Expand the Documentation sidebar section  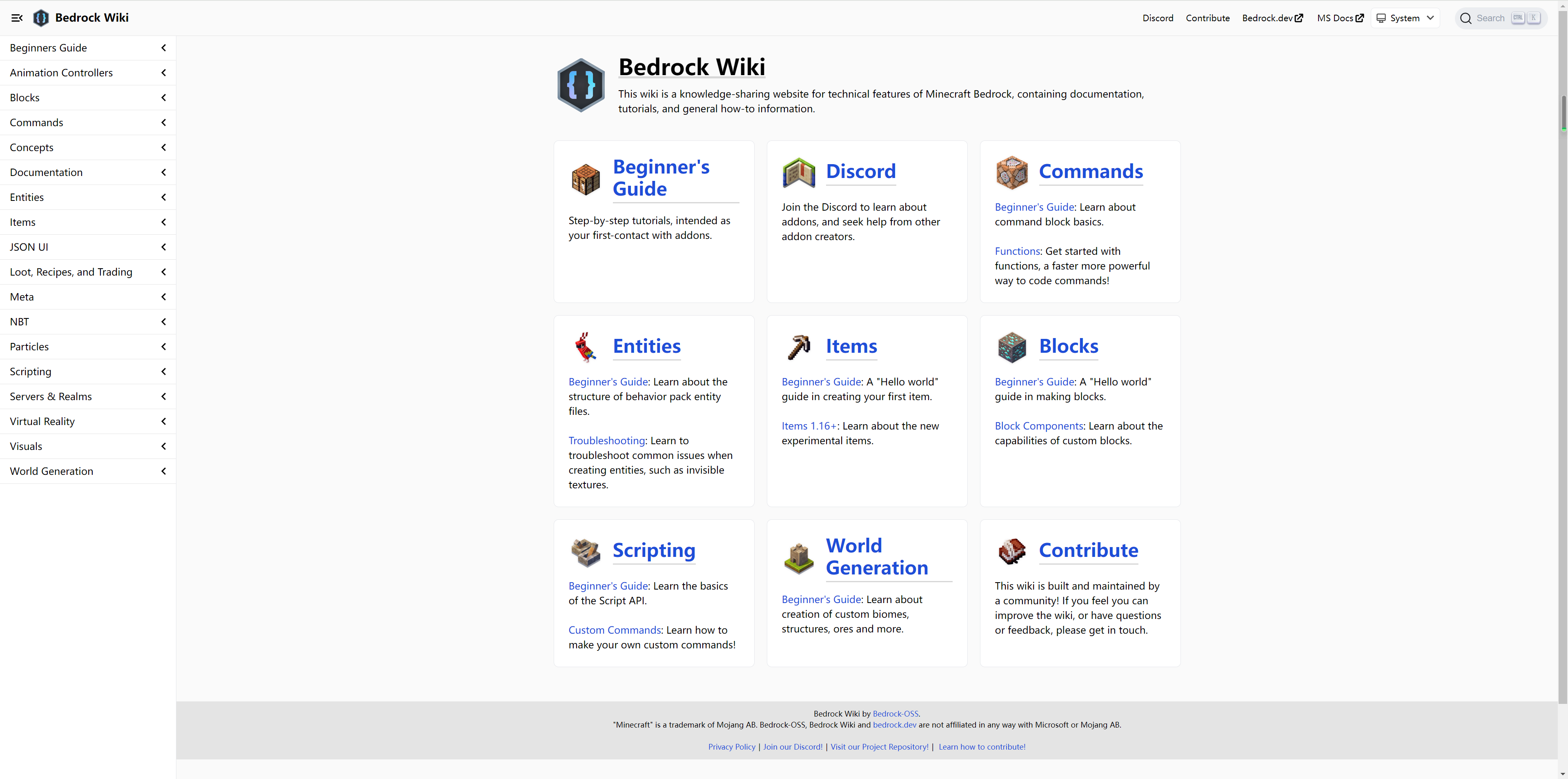click(x=88, y=172)
